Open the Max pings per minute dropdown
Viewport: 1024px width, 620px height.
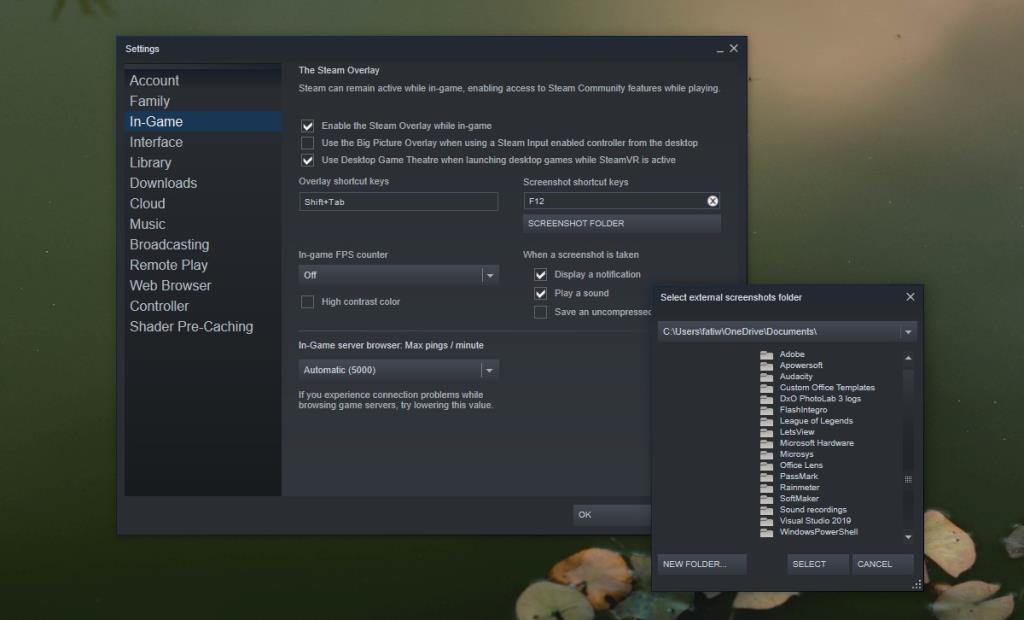(x=490, y=369)
